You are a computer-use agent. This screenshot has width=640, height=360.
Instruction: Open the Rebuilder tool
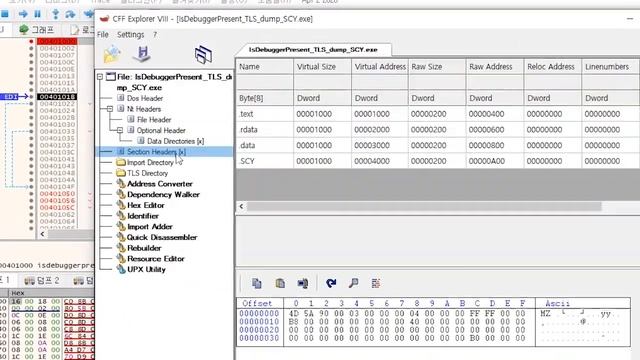(144, 248)
